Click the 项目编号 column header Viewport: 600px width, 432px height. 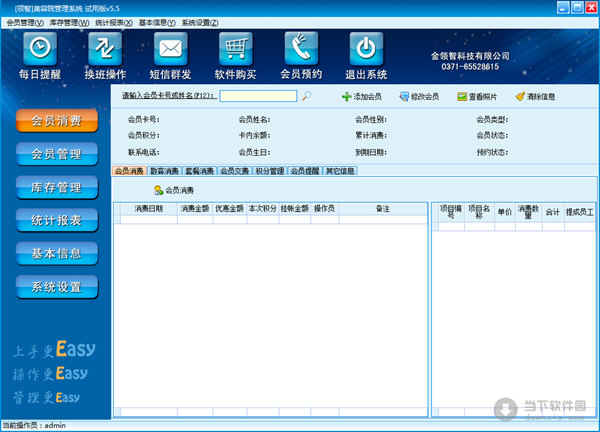pos(451,212)
